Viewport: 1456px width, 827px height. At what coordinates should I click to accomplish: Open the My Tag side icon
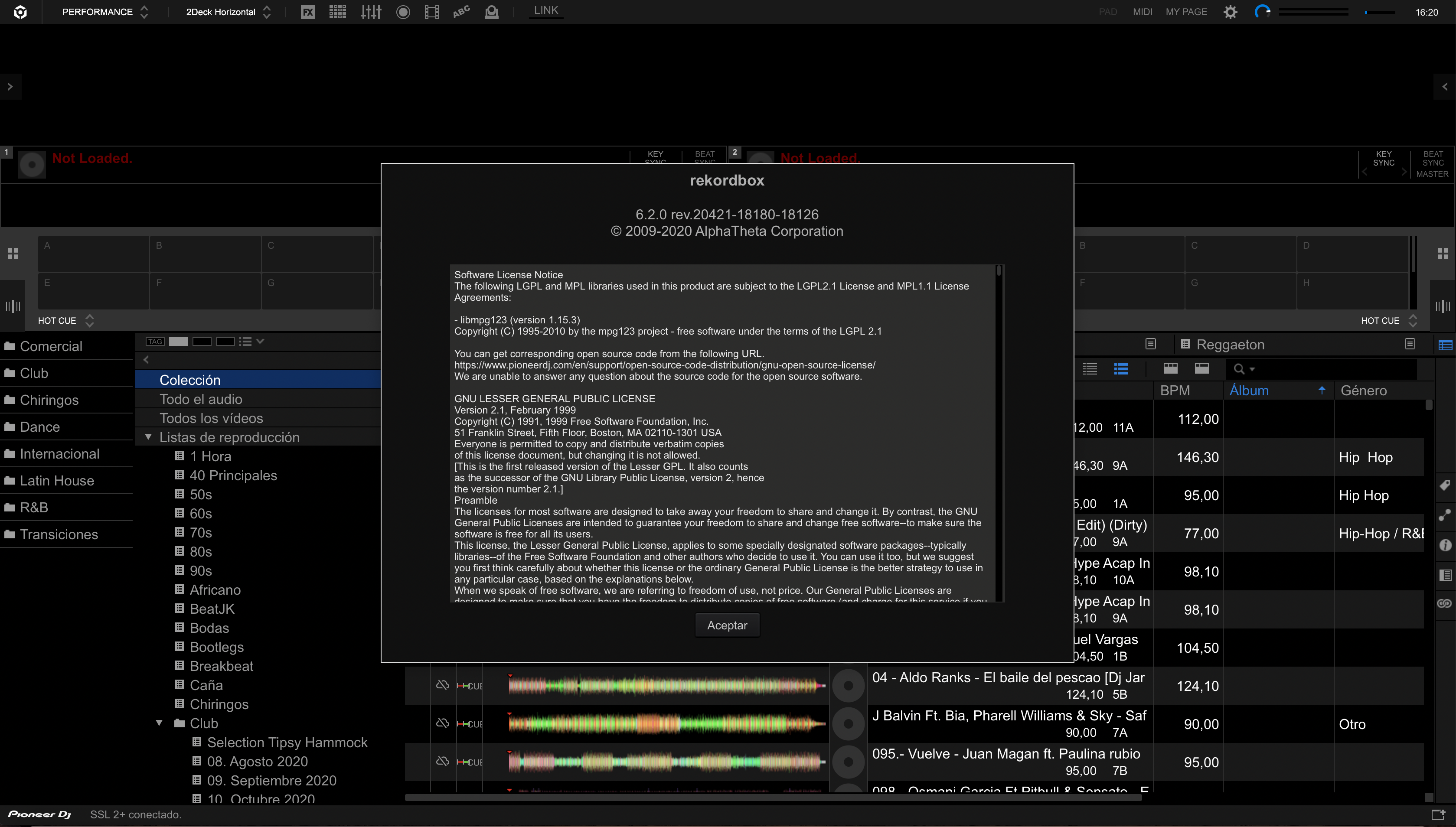(x=1445, y=485)
